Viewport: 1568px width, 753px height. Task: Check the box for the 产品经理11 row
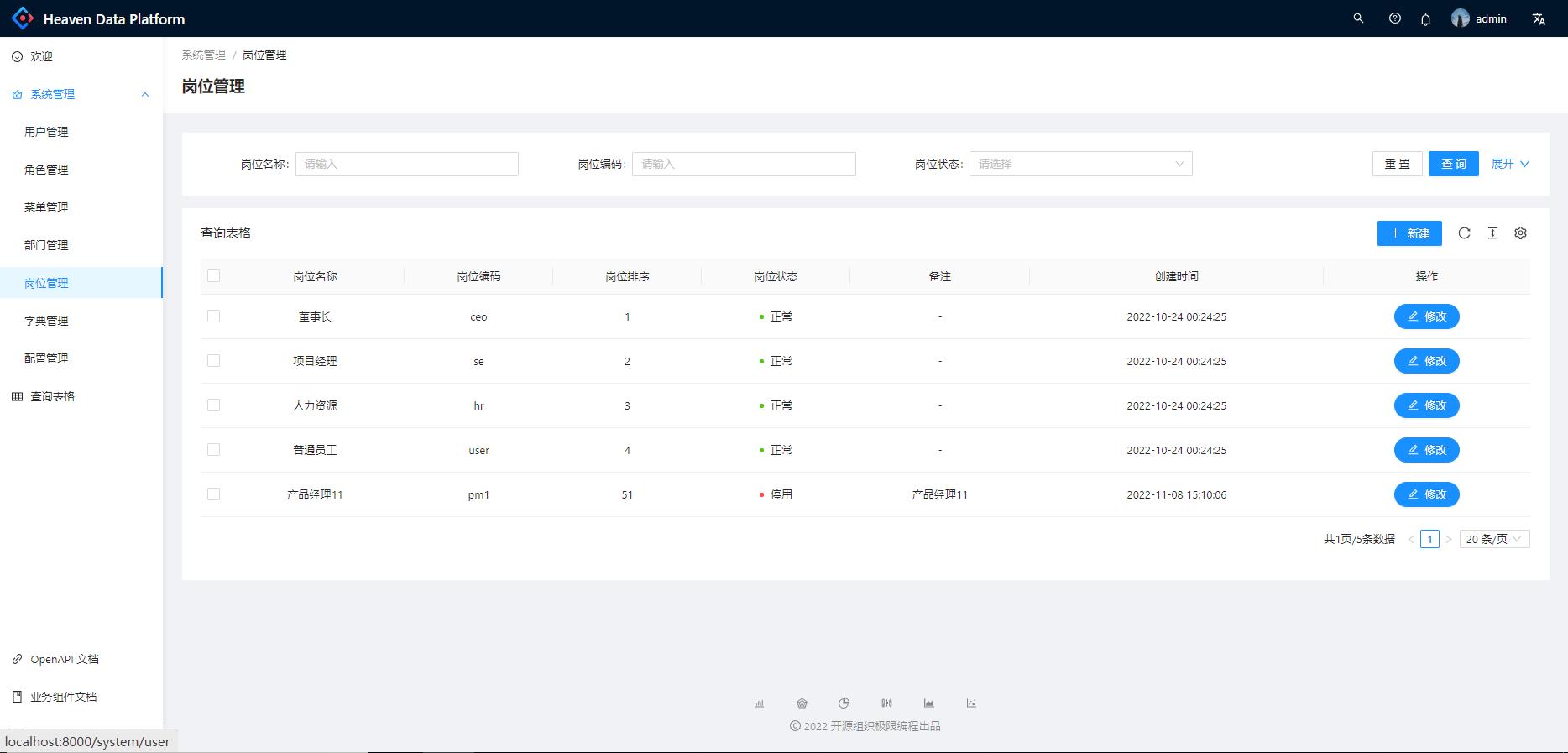[213, 494]
